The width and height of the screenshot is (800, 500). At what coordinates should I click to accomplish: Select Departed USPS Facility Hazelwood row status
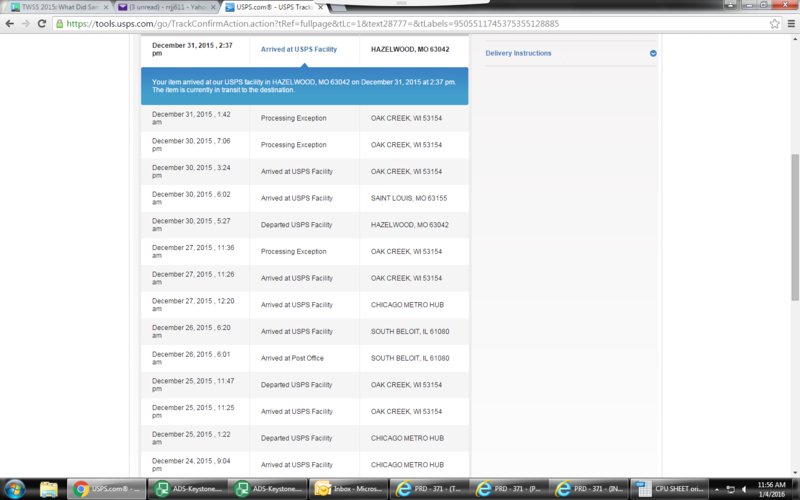(x=296, y=225)
